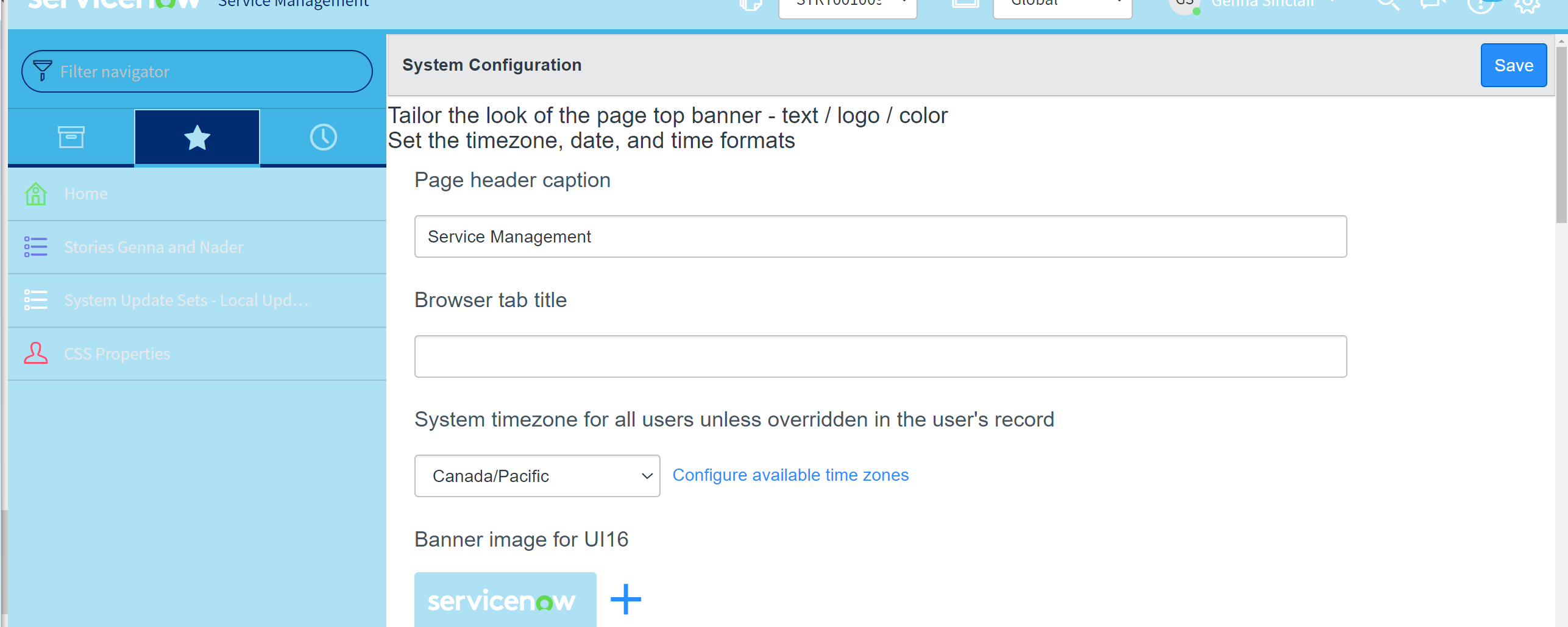Open the settings gear in the header
This screenshot has width=1568, height=627.
click(x=1527, y=5)
